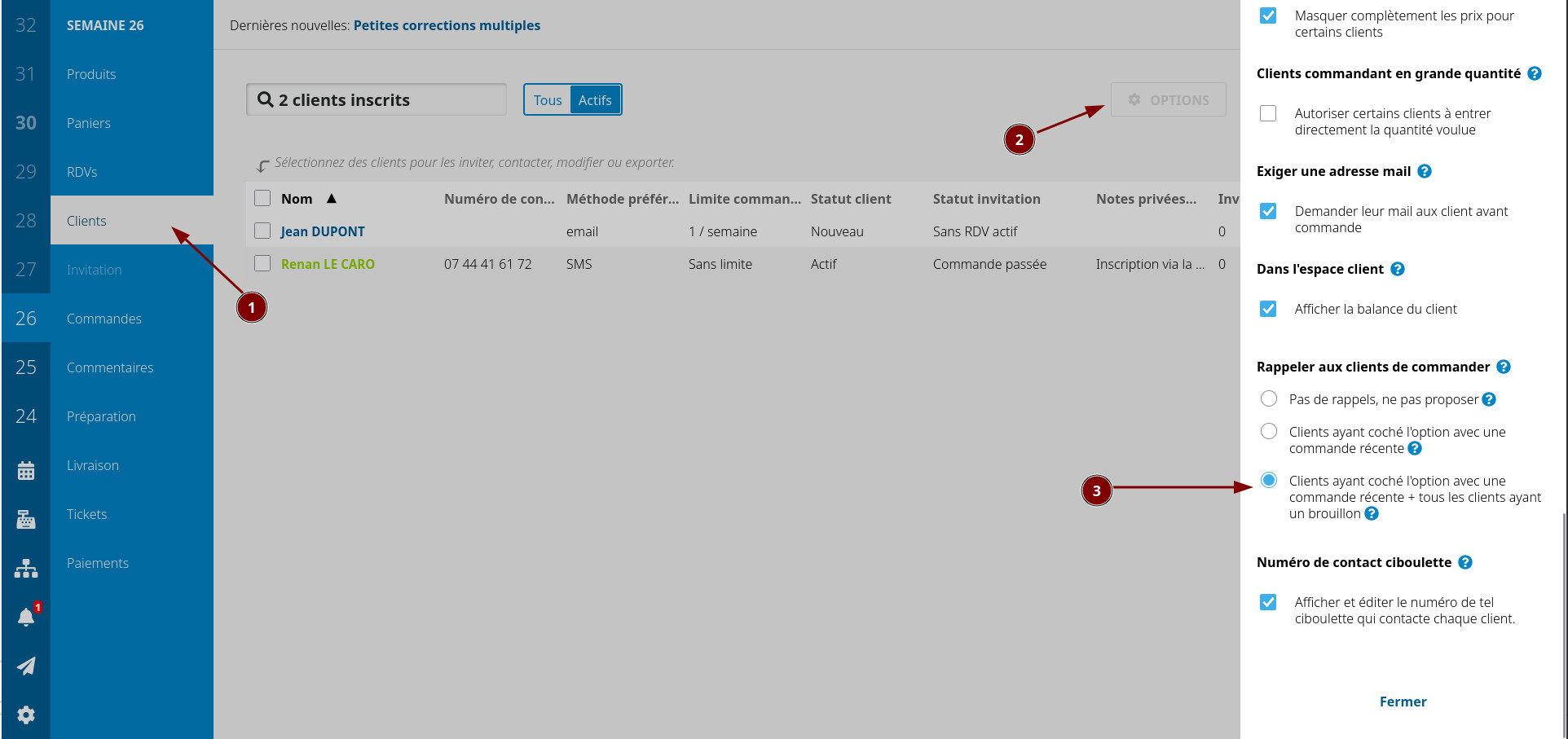Click 'Inscription via la ...' notes cell

coord(1150,264)
